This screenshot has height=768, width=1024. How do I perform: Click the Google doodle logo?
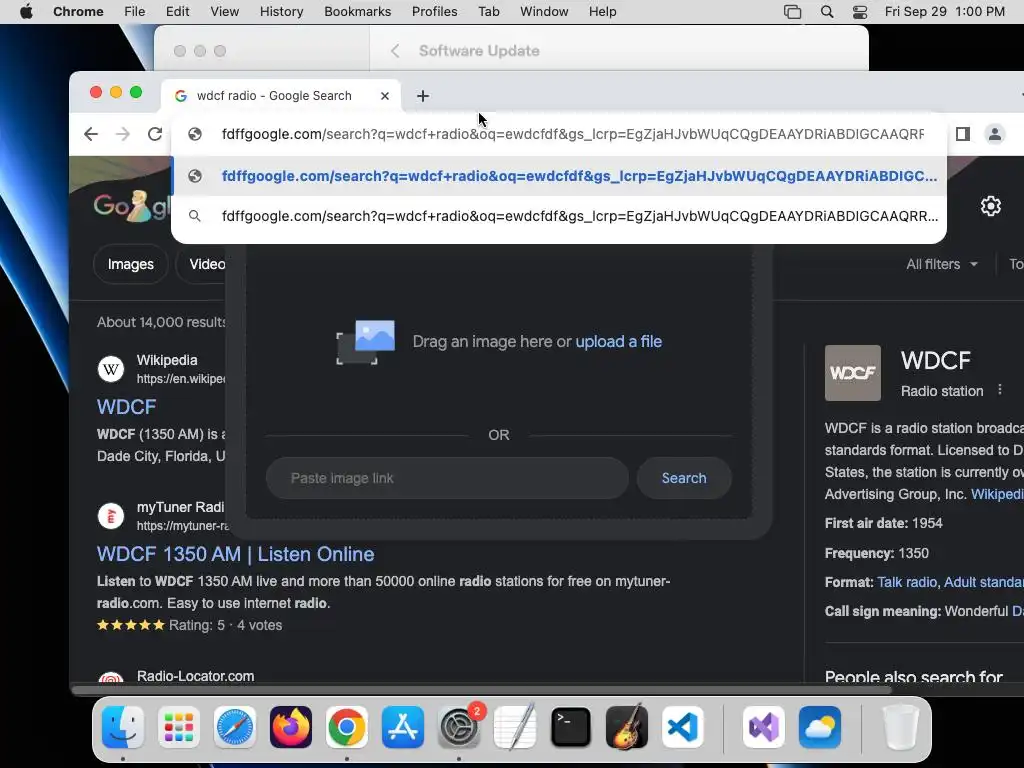pyautogui.click(x=131, y=206)
